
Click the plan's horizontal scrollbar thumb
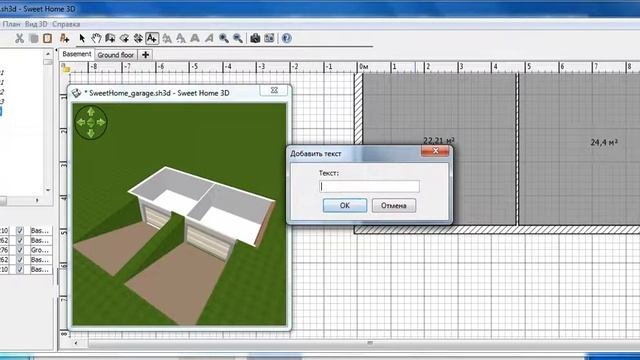pyautogui.click(x=369, y=343)
